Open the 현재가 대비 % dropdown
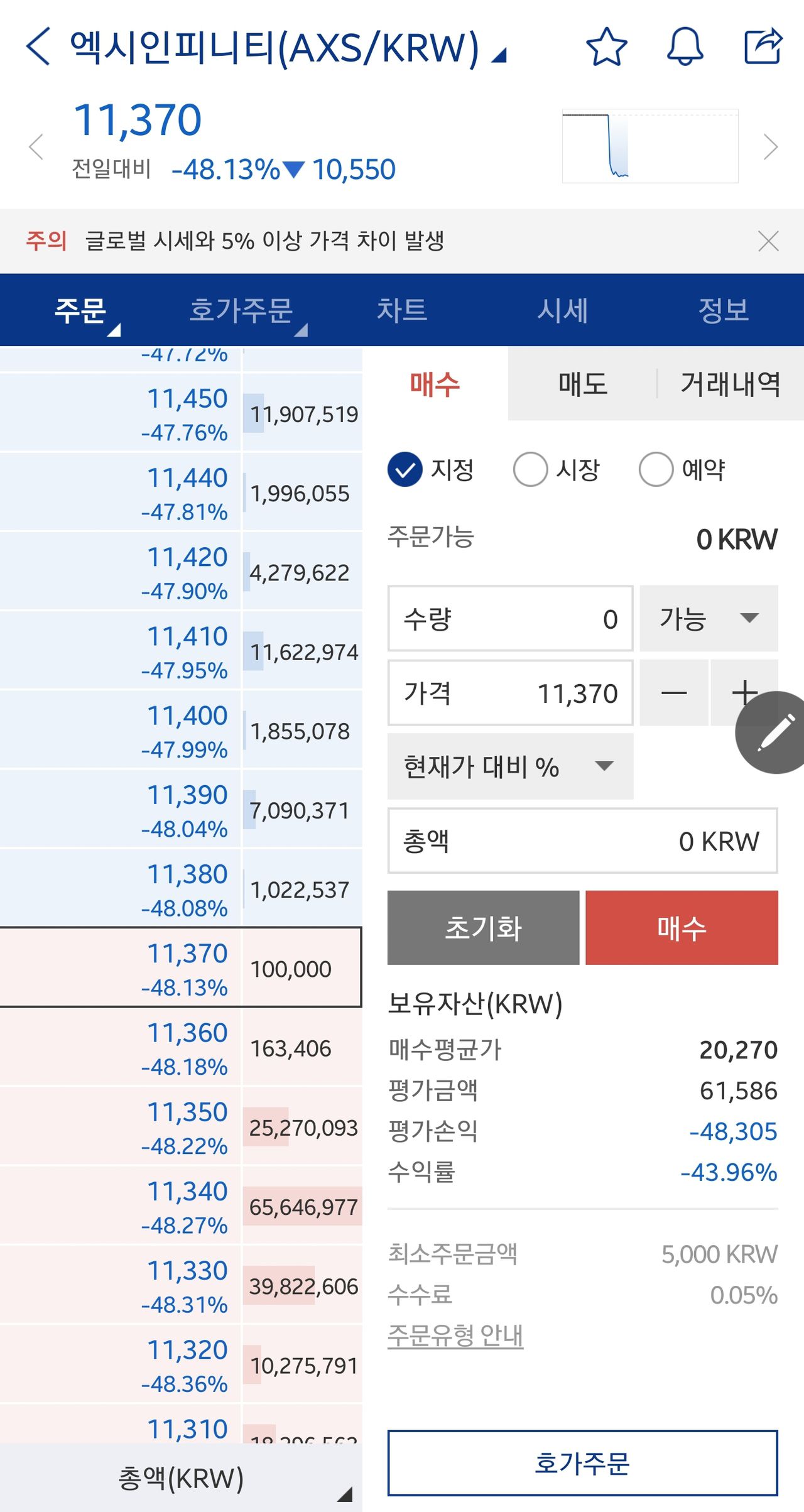This screenshot has height=1512, width=804. point(511,766)
